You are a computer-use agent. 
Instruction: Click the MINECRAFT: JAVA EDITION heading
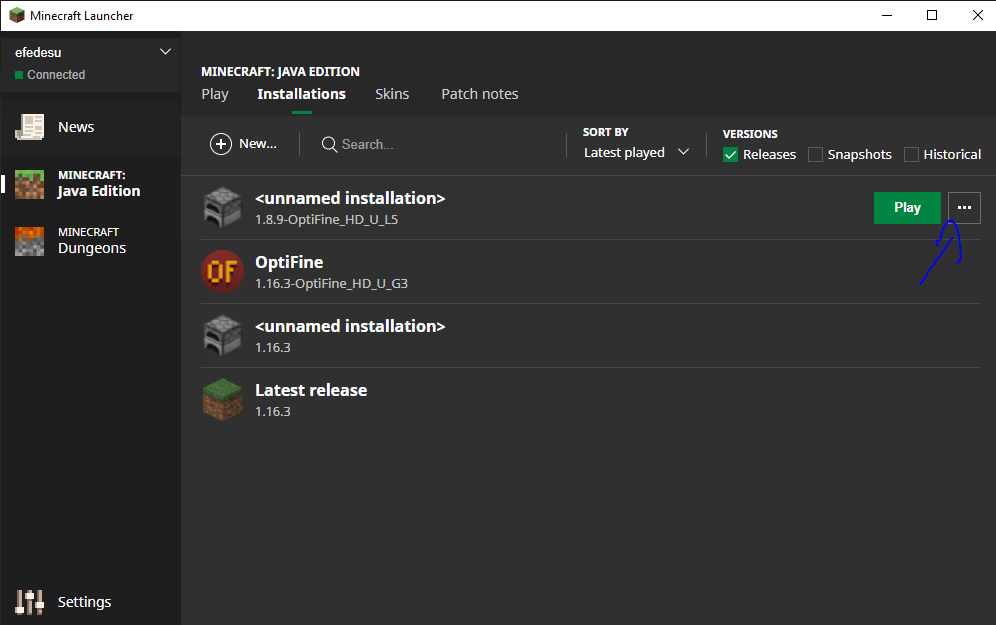pyautogui.click(x=280, y=72)
